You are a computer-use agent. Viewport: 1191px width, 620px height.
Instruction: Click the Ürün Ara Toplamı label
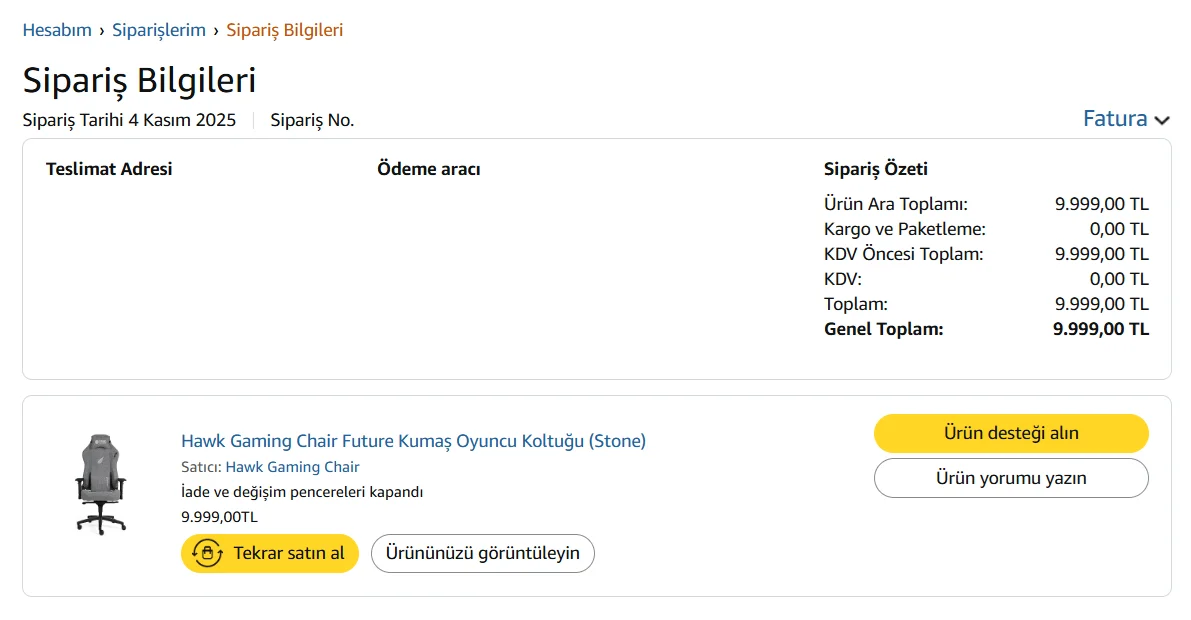tap(896, 204)
